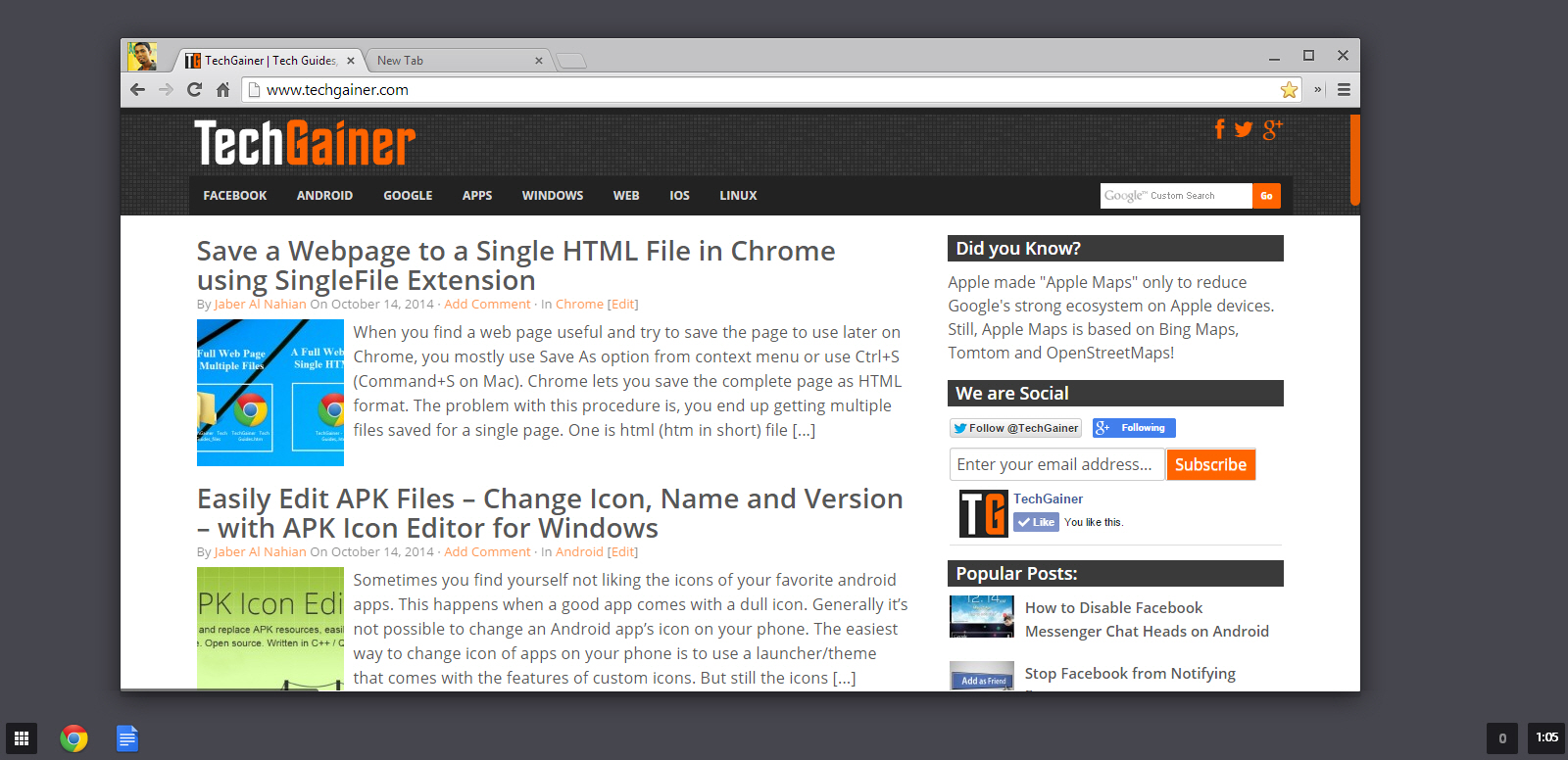Viewport: 1568px width, 760px height.
Task: Click the user profile avatar in title bar
Action: (142, 57)
